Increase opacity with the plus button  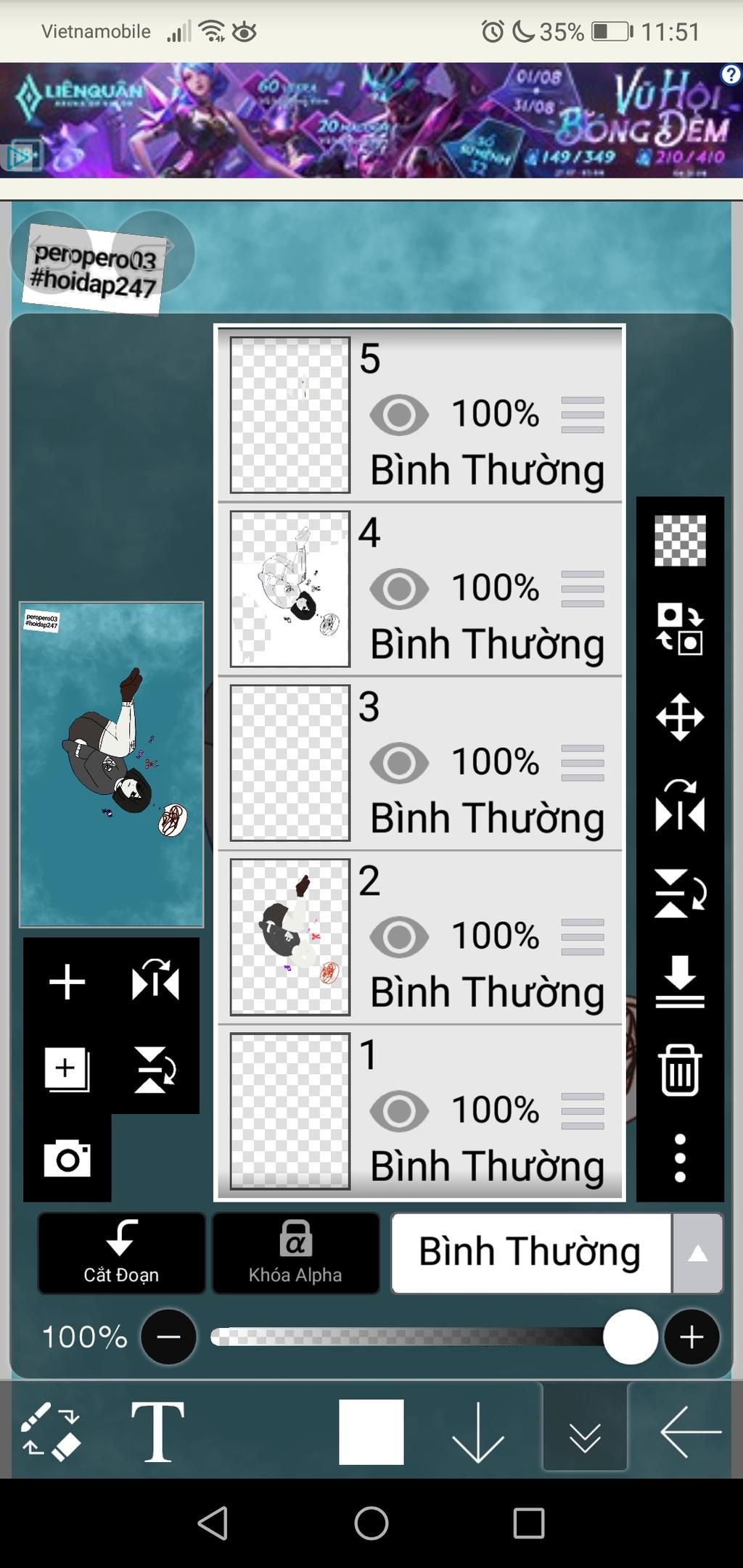click(691, 1337)
